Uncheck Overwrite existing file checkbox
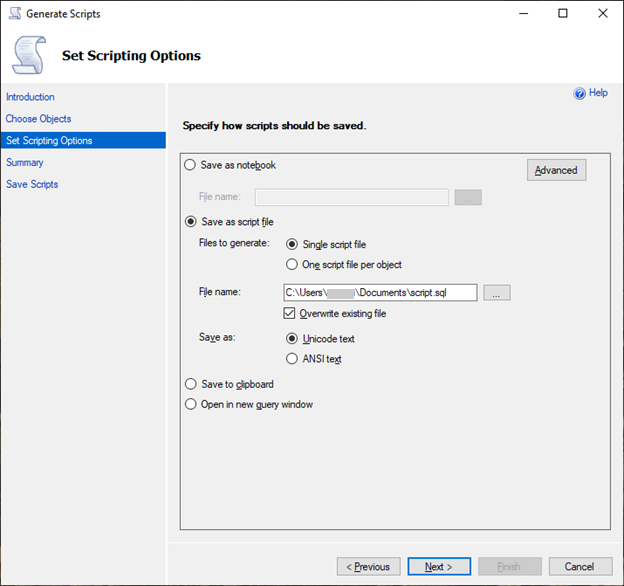 tap(291, 313)
